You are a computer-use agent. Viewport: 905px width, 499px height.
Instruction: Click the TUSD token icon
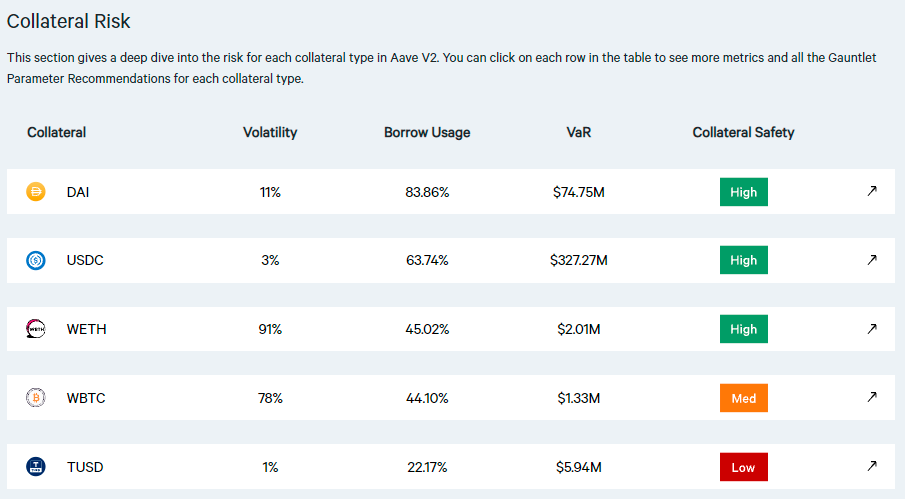(x=36, y=466)
